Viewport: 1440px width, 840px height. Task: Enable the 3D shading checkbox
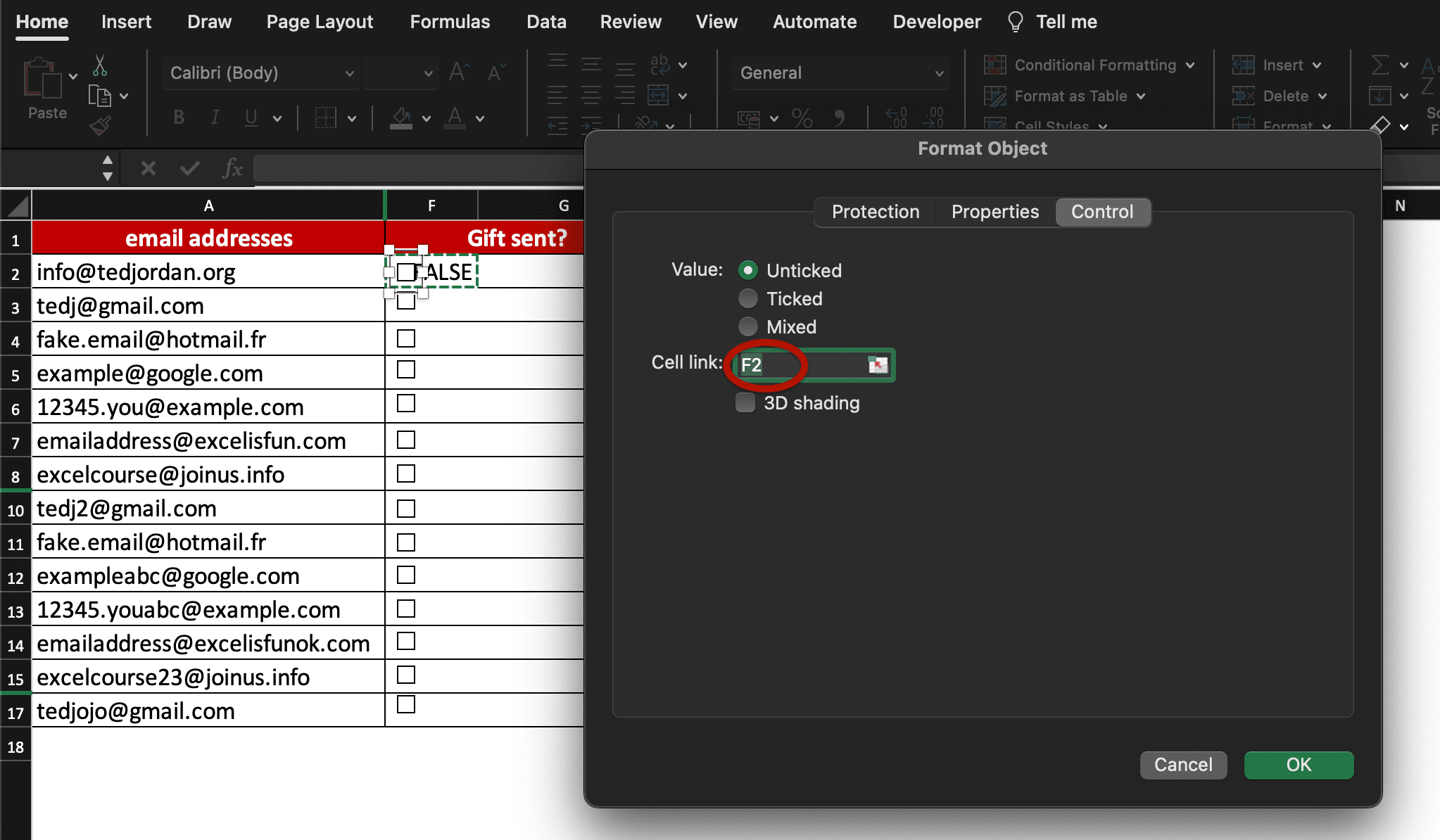(x=745, y=403)
